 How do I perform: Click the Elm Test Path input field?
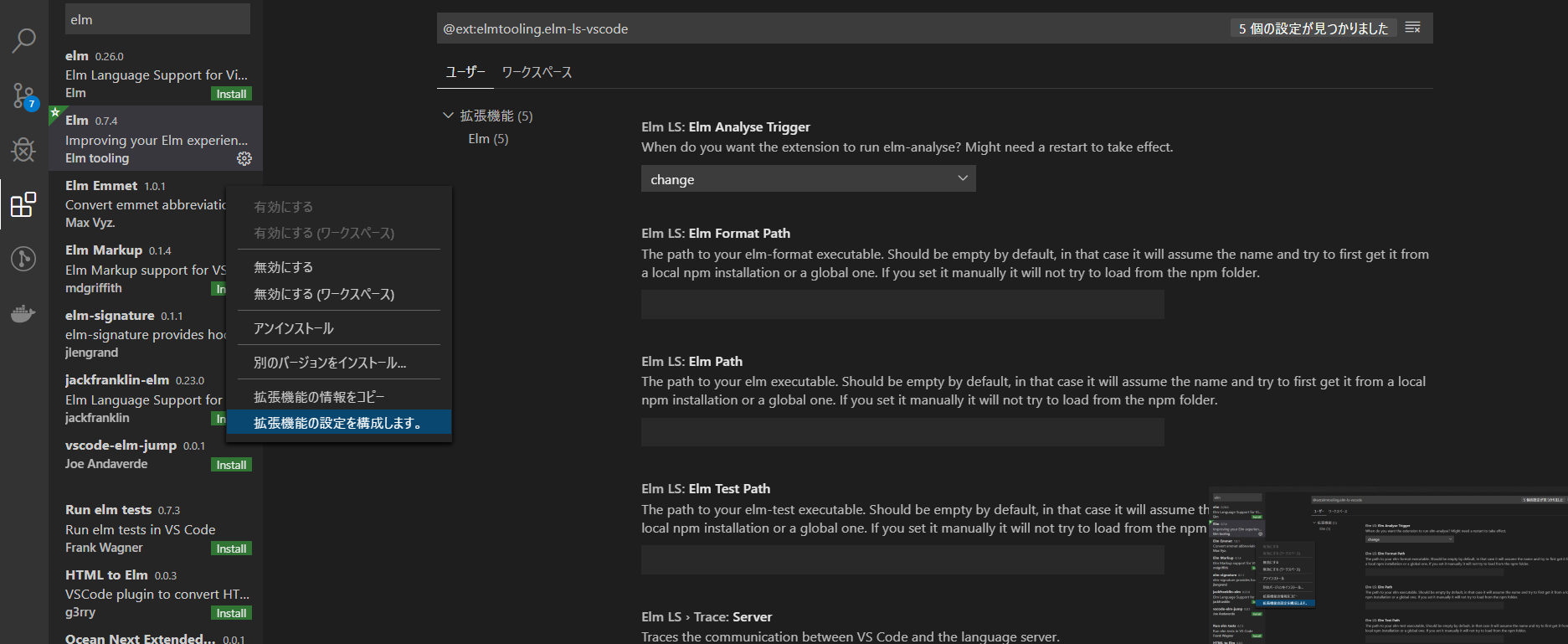point(902,559)
